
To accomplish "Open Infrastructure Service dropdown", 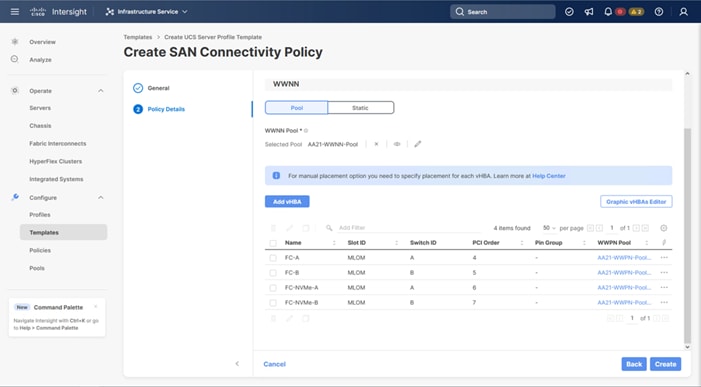I will pyautogui.click(x=147, y=12).
